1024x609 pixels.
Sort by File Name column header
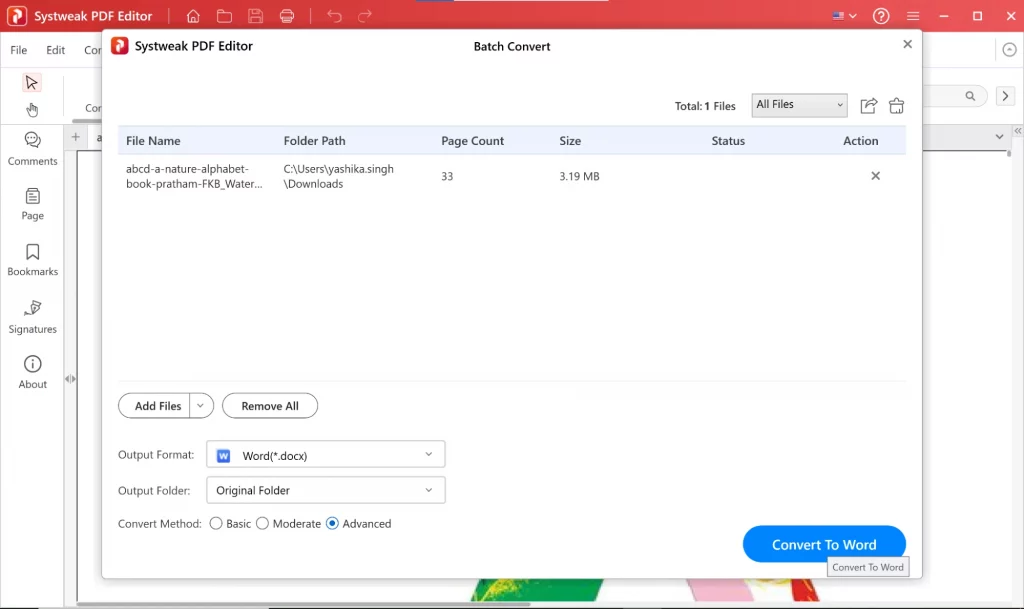(x=153, y=141)
